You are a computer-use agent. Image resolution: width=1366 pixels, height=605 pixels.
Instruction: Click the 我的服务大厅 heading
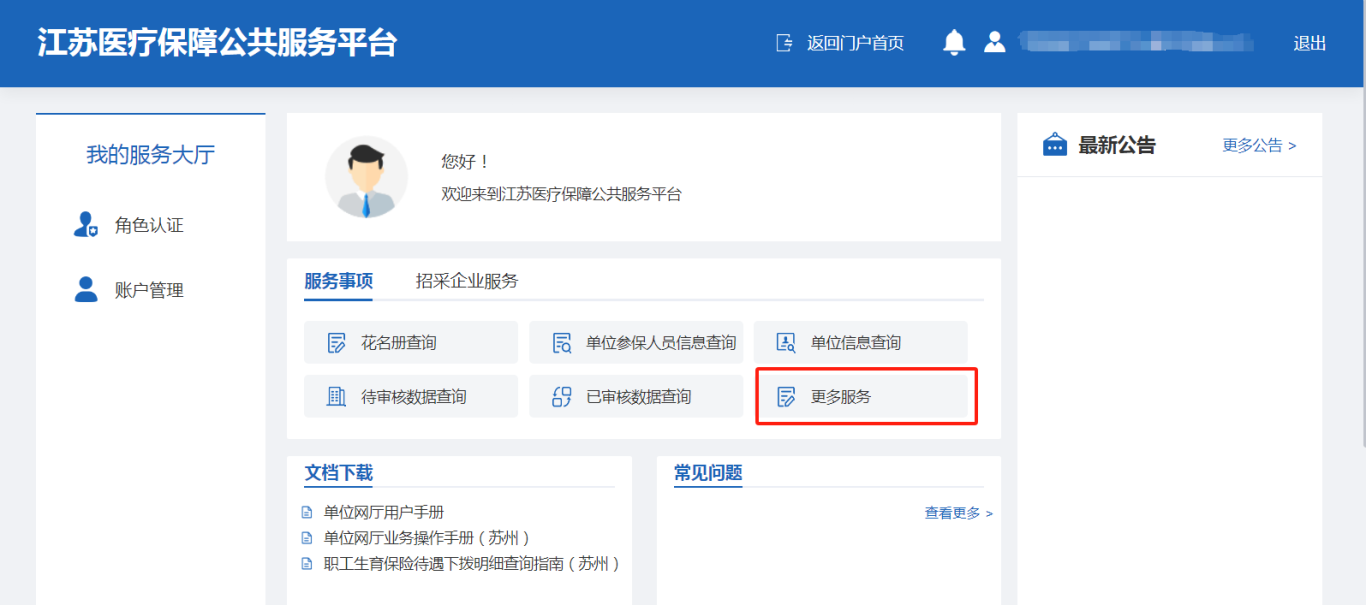pos(150,155)
